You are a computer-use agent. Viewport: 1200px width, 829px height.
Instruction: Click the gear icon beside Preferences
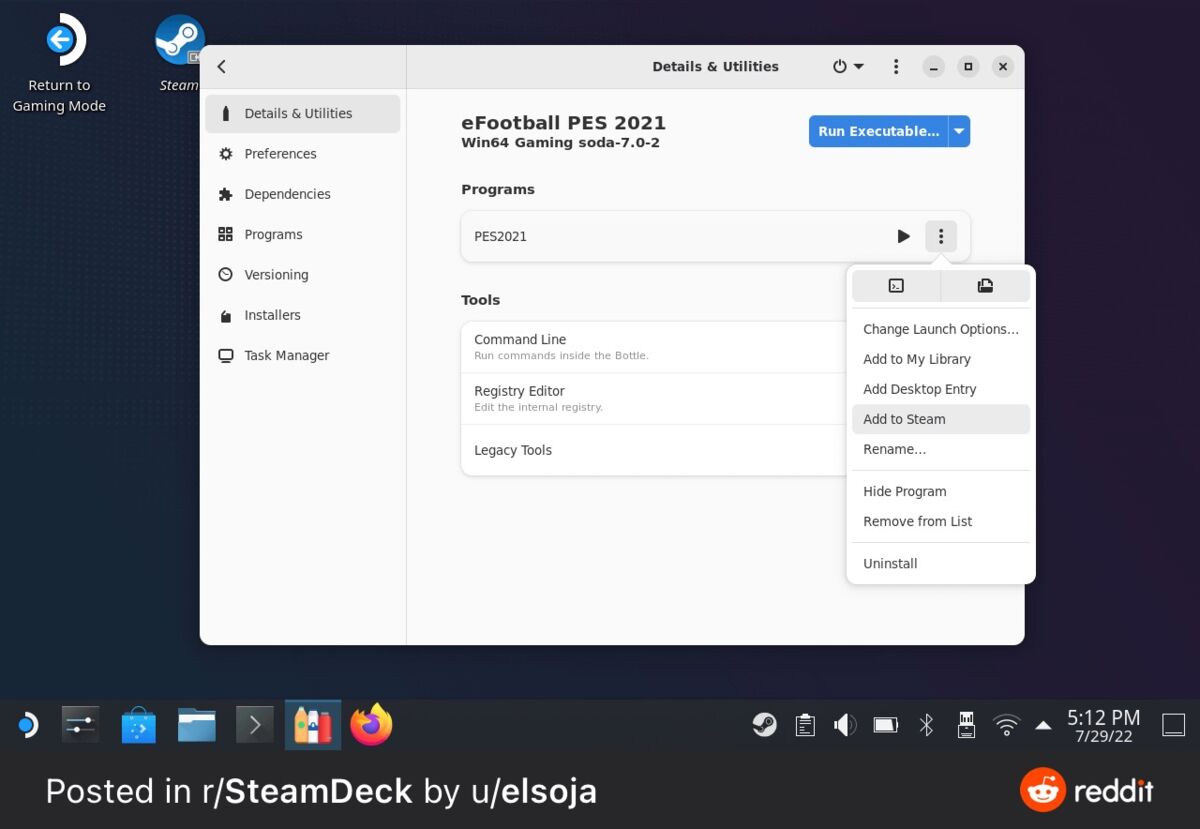(225, 154)
